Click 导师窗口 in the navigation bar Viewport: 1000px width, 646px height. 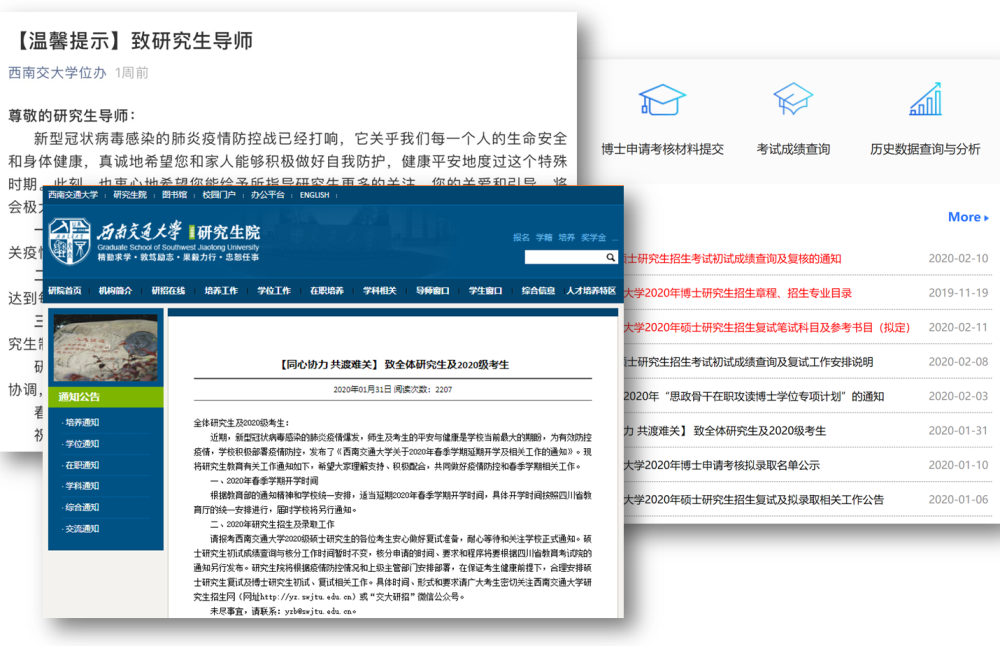point(433,291)
